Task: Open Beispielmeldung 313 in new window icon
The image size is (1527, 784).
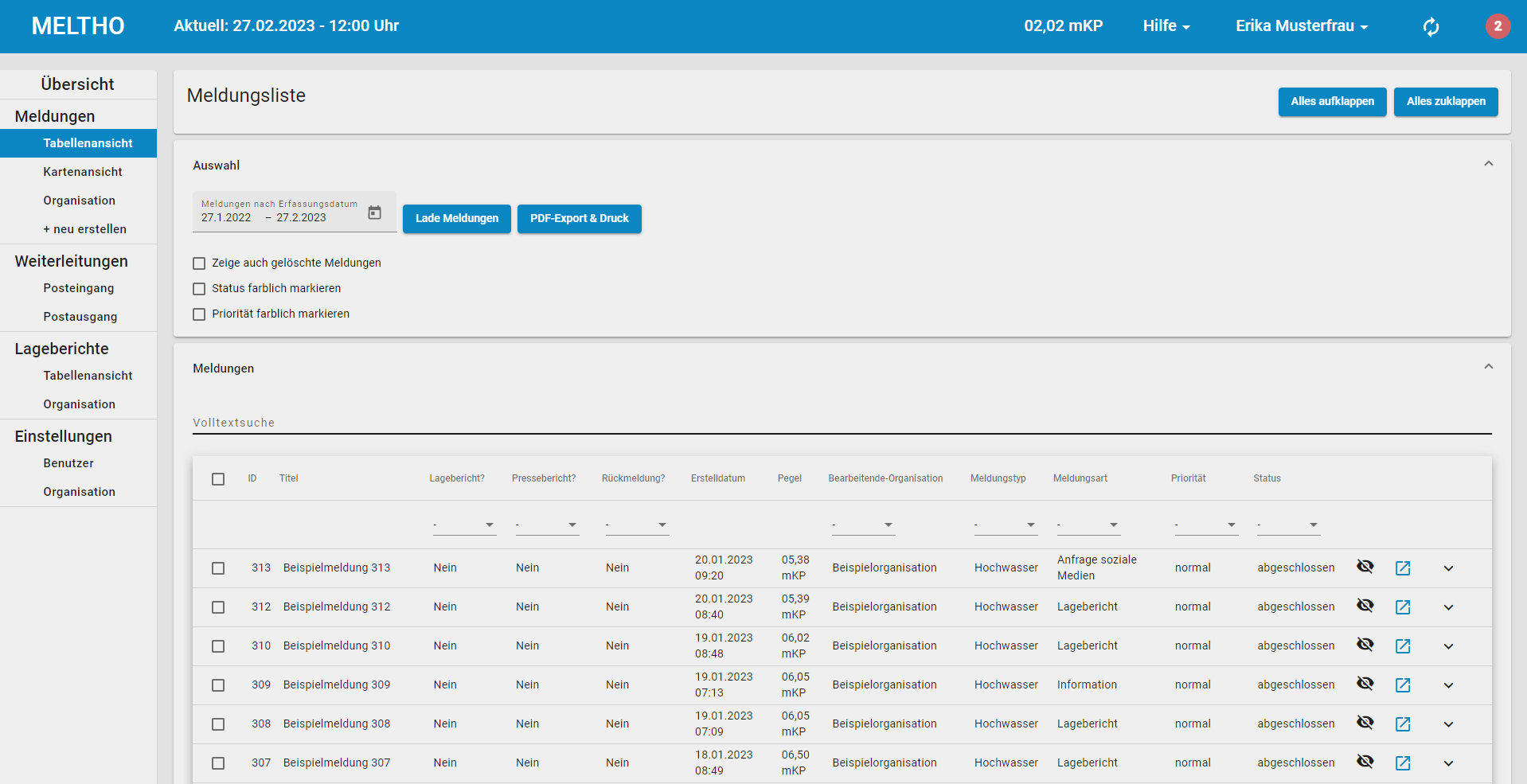Action: click(1403, 568)
